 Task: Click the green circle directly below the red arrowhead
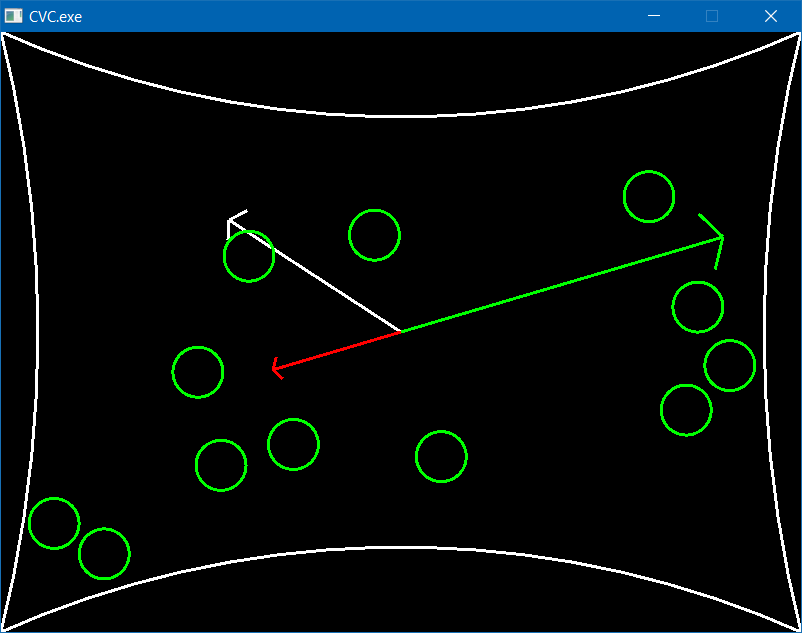(293, 444)
